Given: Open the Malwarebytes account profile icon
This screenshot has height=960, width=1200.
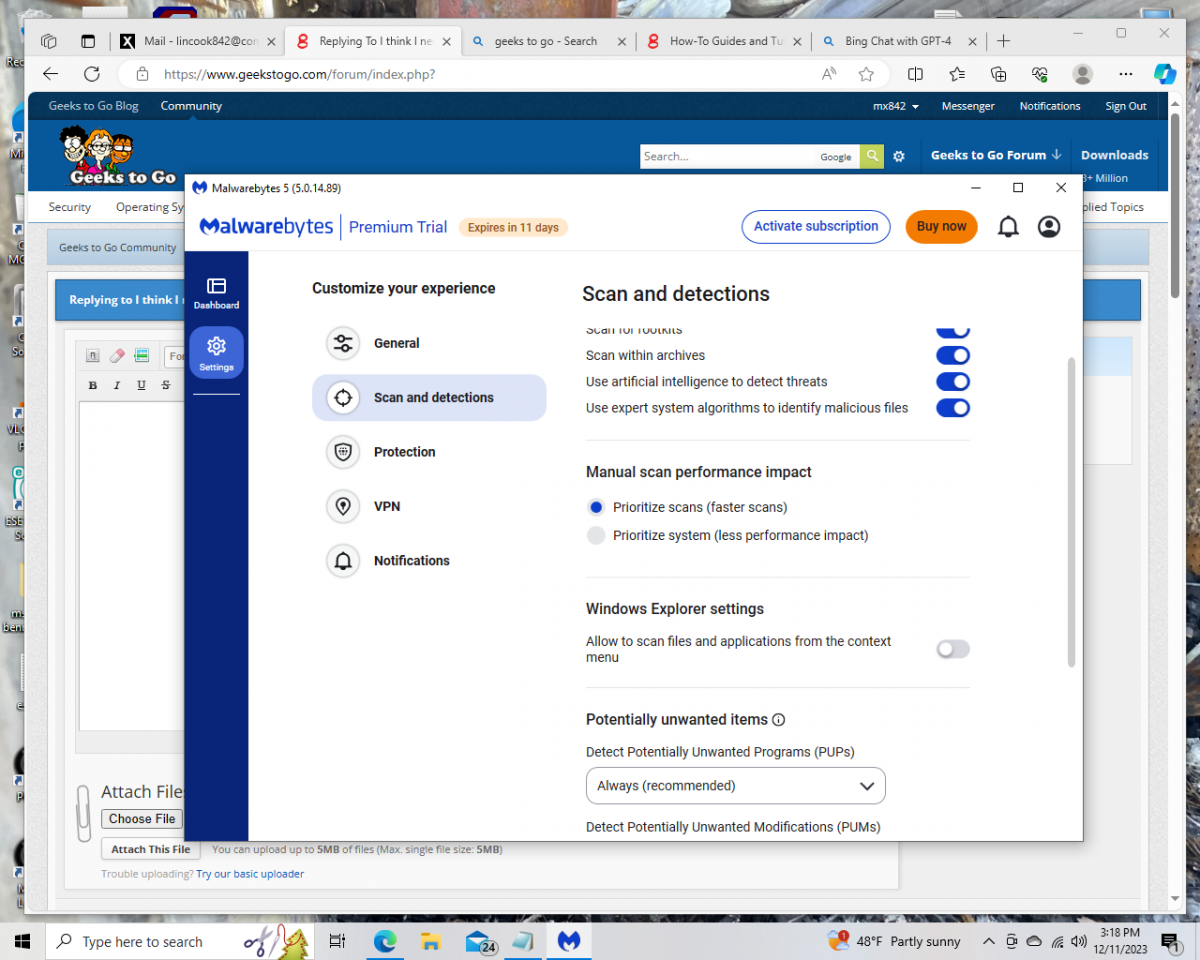Looking at the screenshot, I should (1049, 227).
